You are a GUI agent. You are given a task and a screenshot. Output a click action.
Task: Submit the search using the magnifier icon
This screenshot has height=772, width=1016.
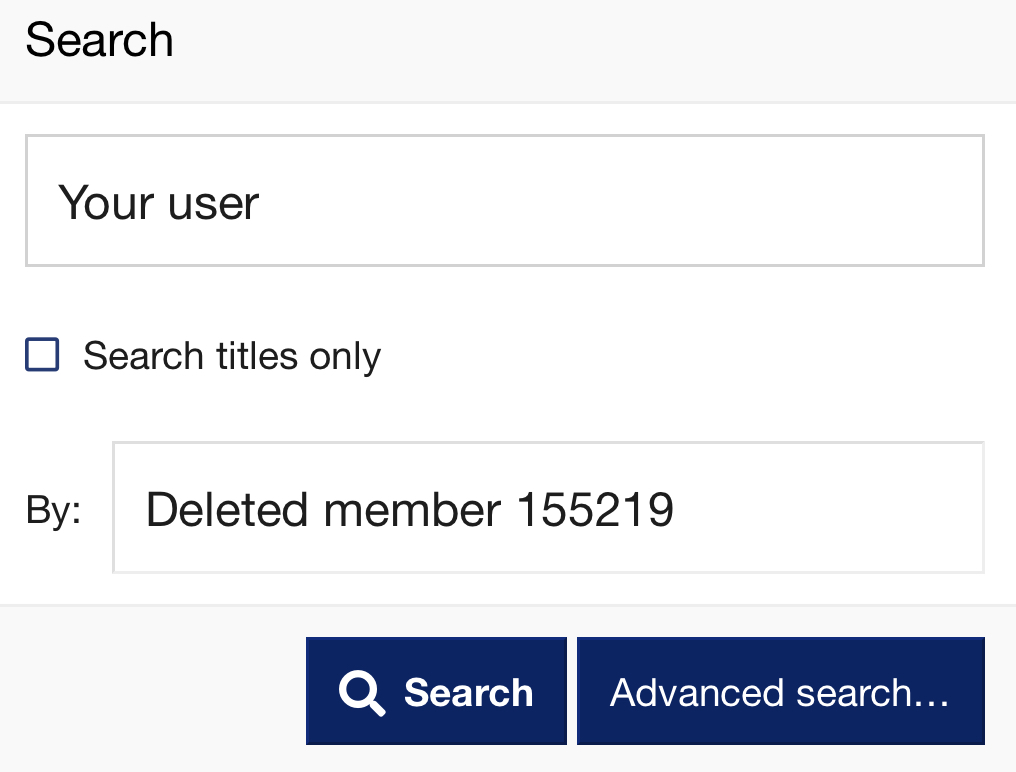pos(361,692)
